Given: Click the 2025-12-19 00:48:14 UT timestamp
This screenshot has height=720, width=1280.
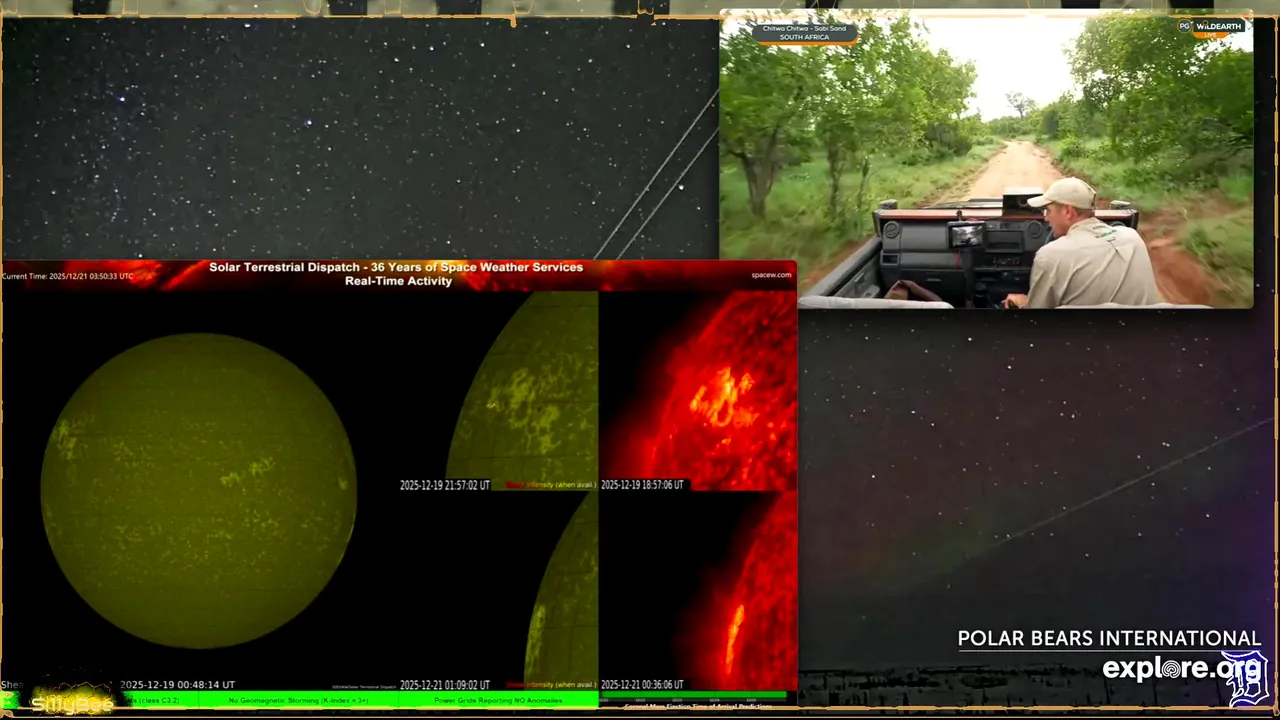Looking at the screenshot, I should click(178, 685).
